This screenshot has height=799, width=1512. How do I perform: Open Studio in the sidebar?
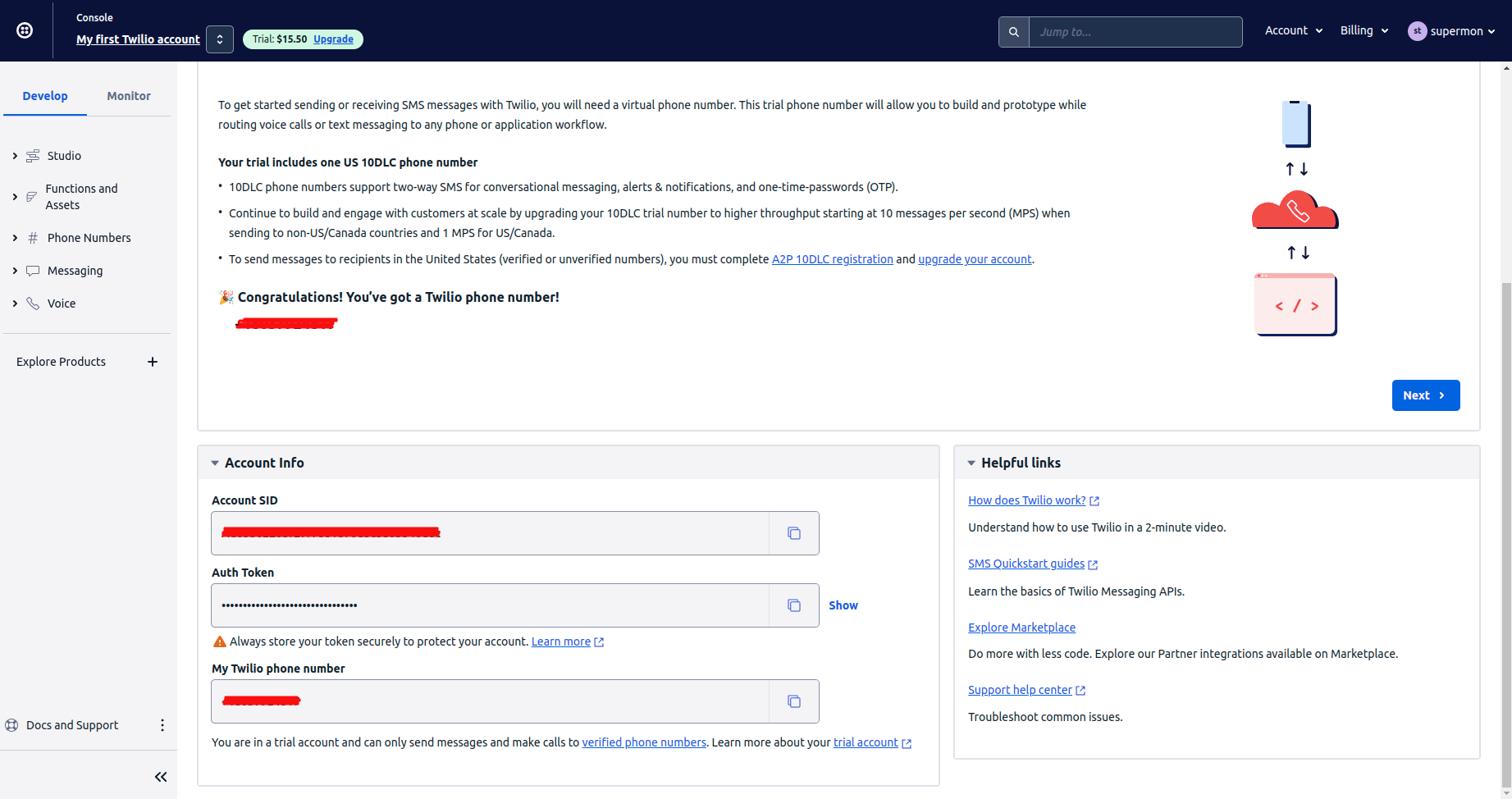64,156
